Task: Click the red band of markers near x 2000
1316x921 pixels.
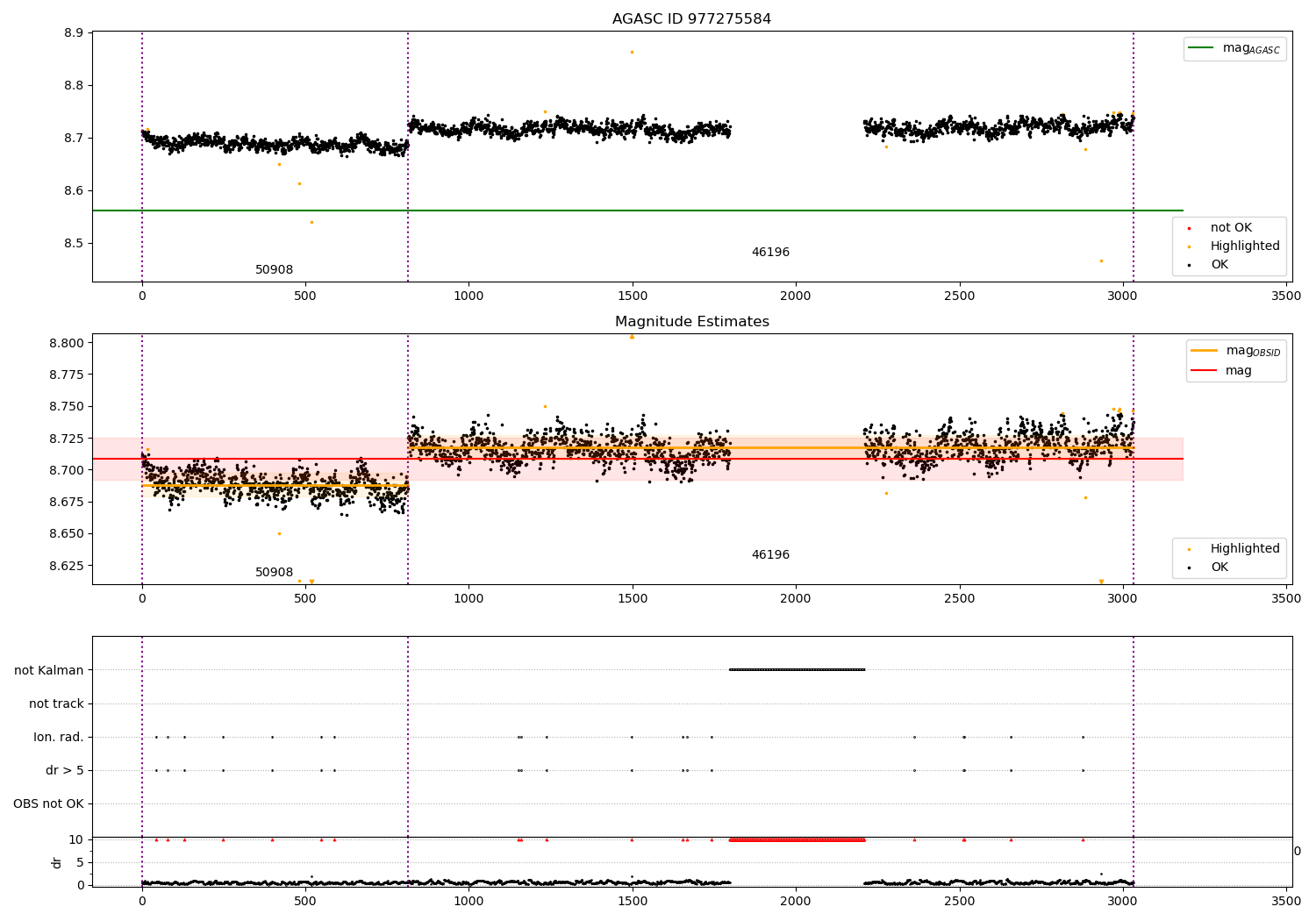Action: tap(797, 839)
